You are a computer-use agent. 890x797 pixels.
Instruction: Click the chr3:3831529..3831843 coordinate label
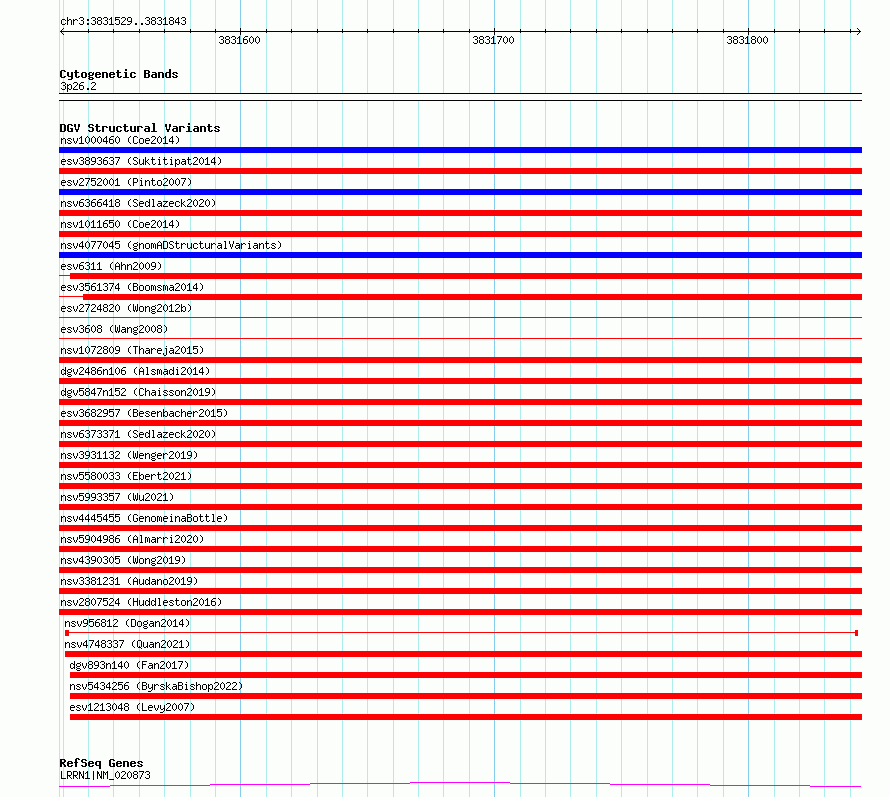pos(123,22)
